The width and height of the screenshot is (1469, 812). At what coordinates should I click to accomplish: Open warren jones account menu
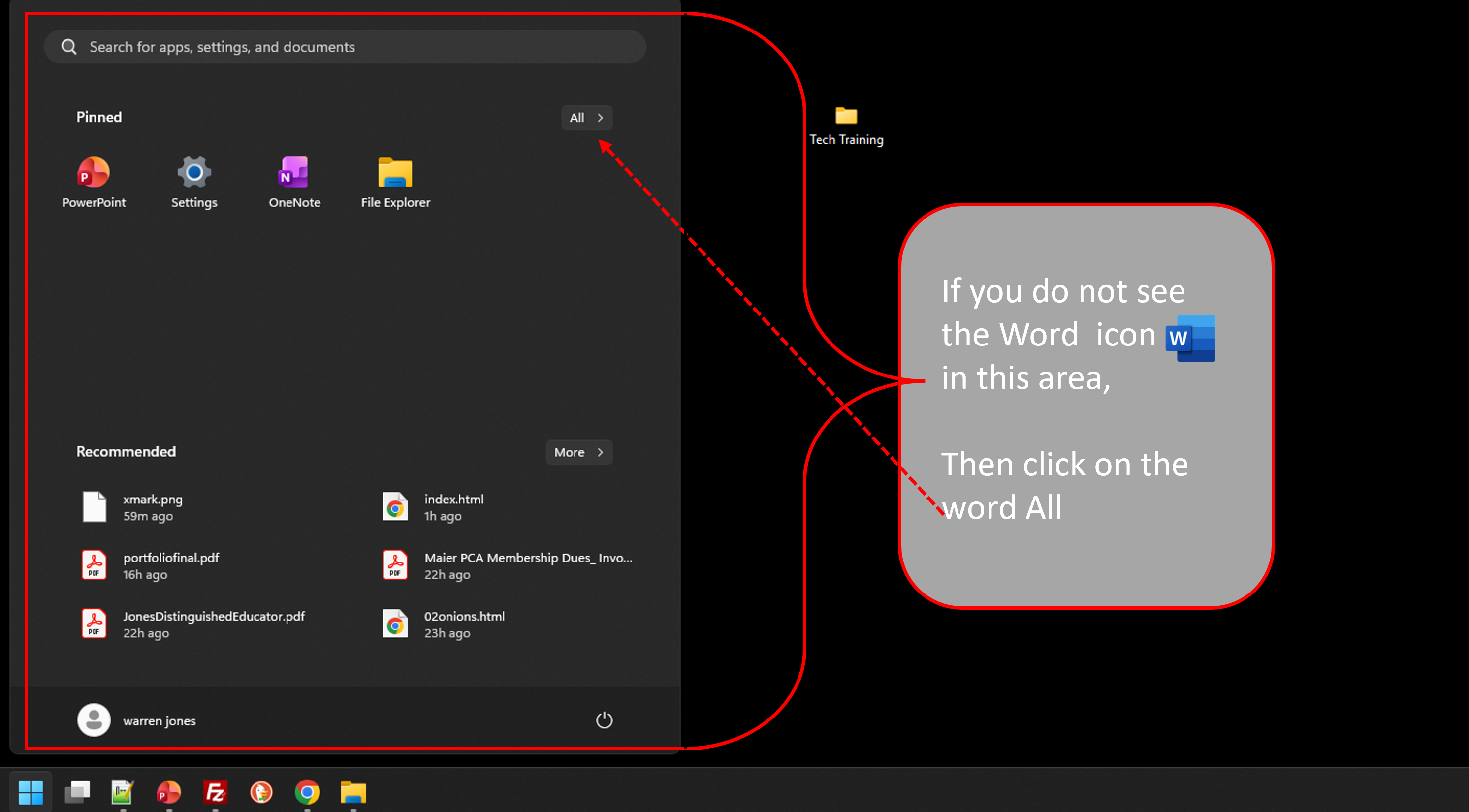(137, 719)
